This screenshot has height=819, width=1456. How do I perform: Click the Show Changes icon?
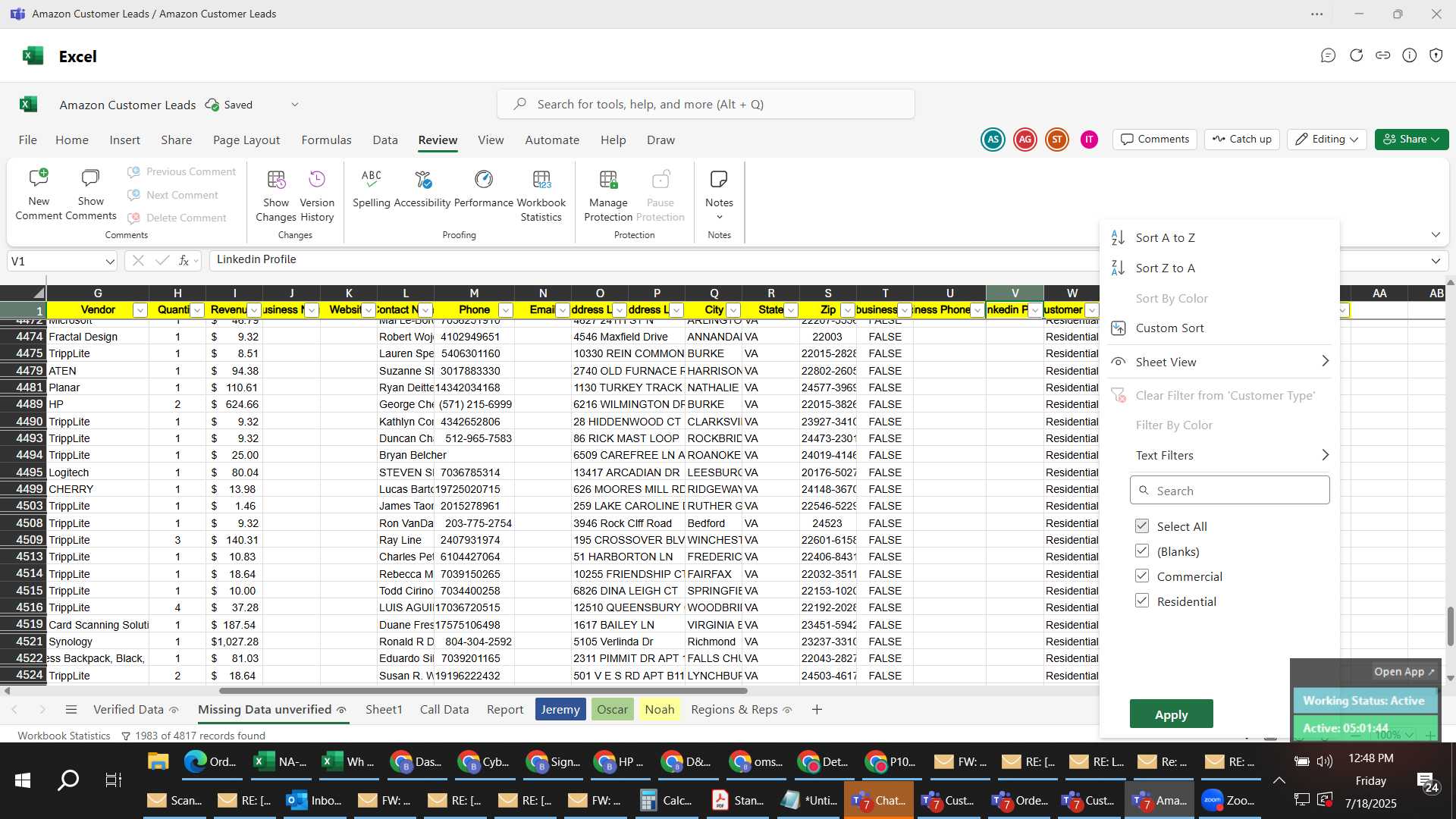(x=276, y=180)
